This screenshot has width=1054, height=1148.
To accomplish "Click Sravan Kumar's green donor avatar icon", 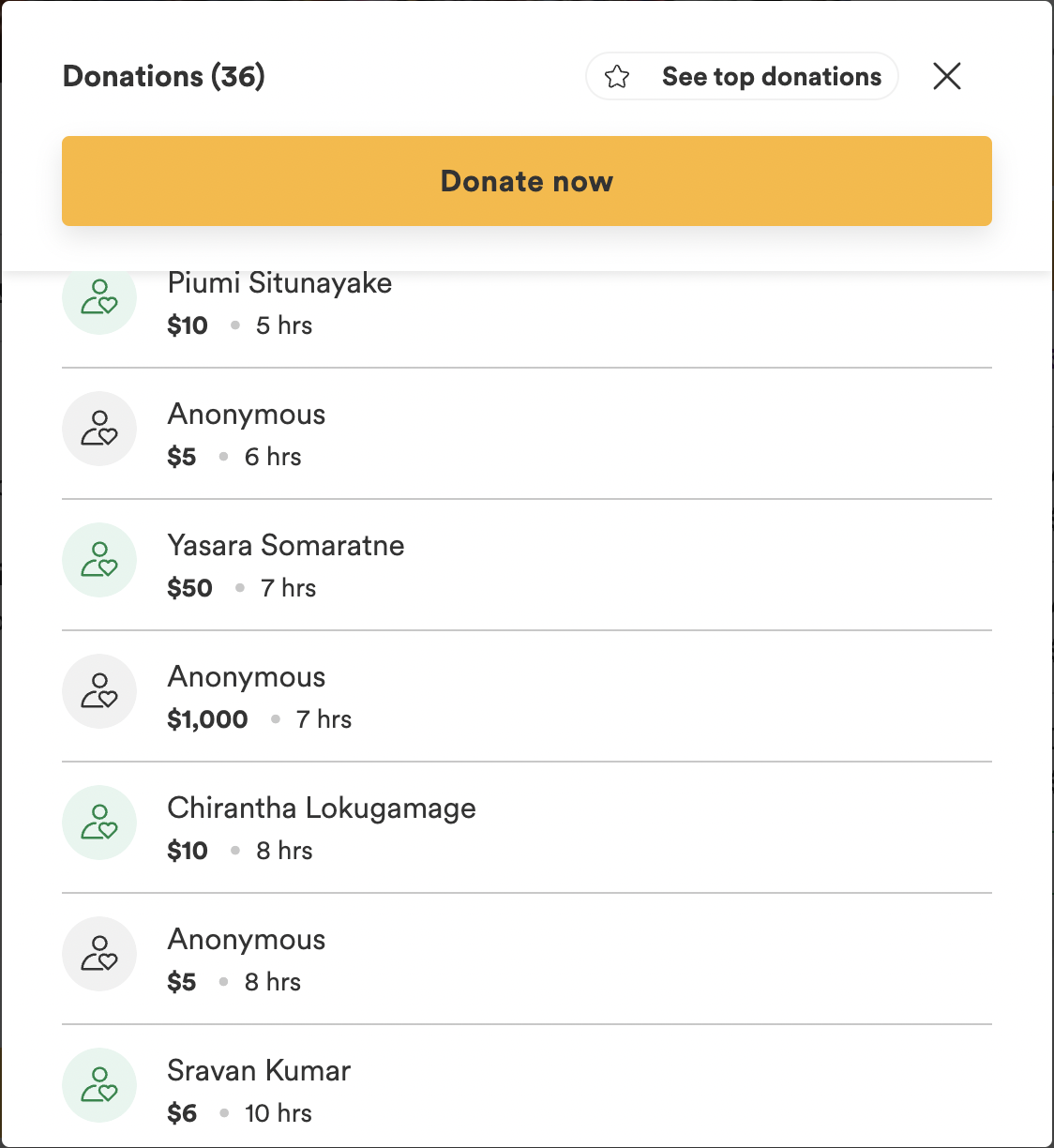I will coord(99,1085).
